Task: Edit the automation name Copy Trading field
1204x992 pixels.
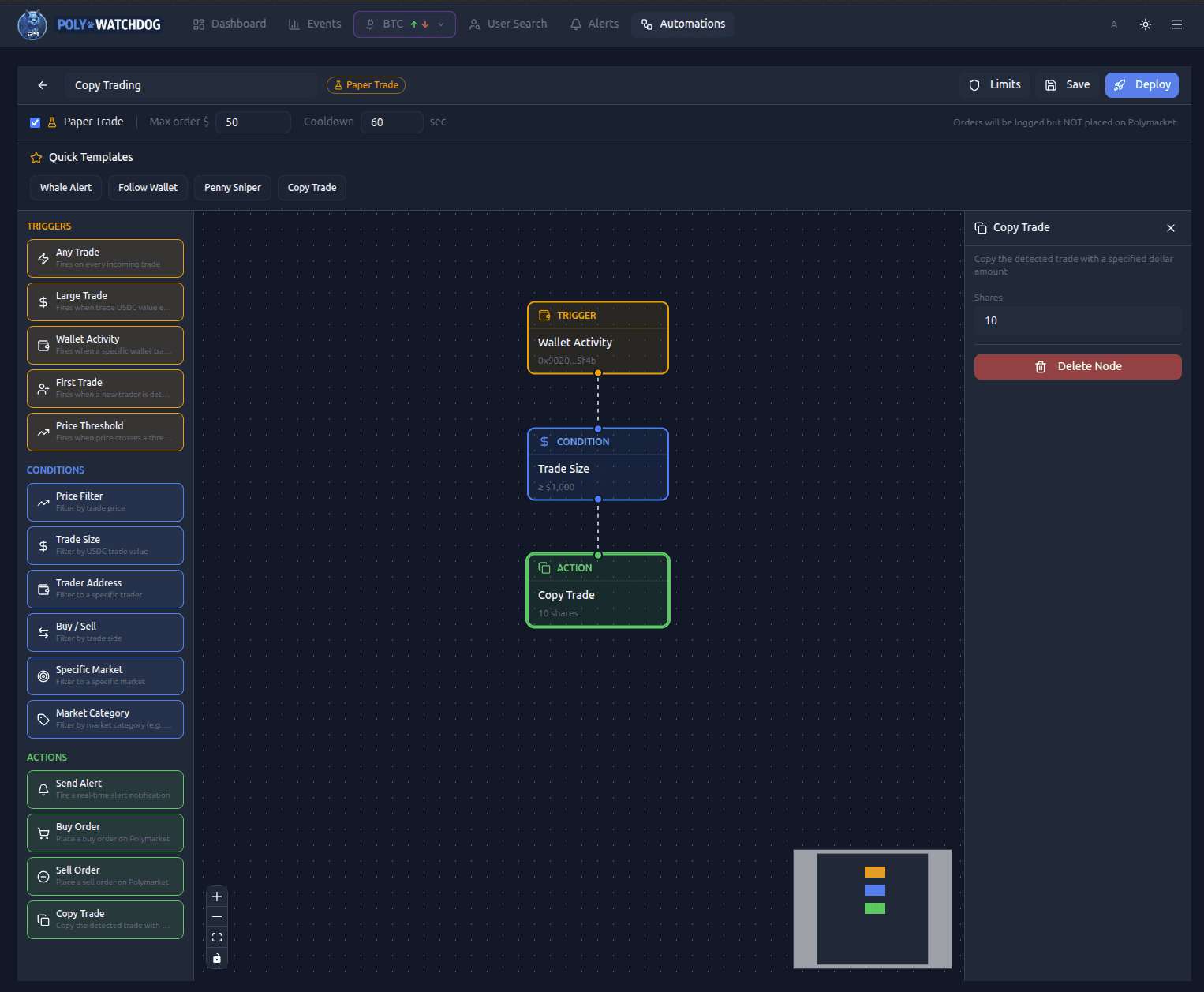Action: click(191, 85)
